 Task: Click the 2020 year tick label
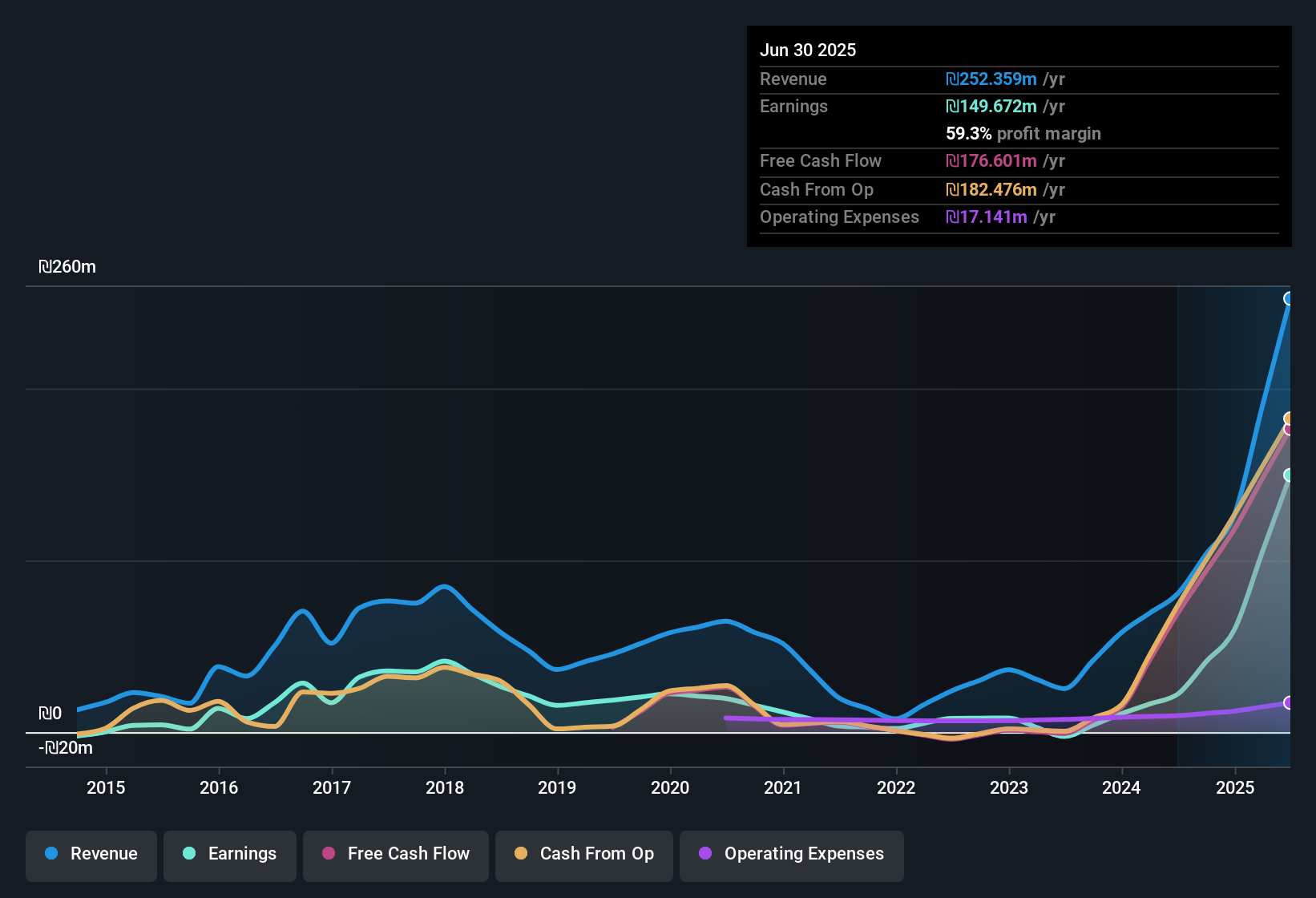[670, 787]
